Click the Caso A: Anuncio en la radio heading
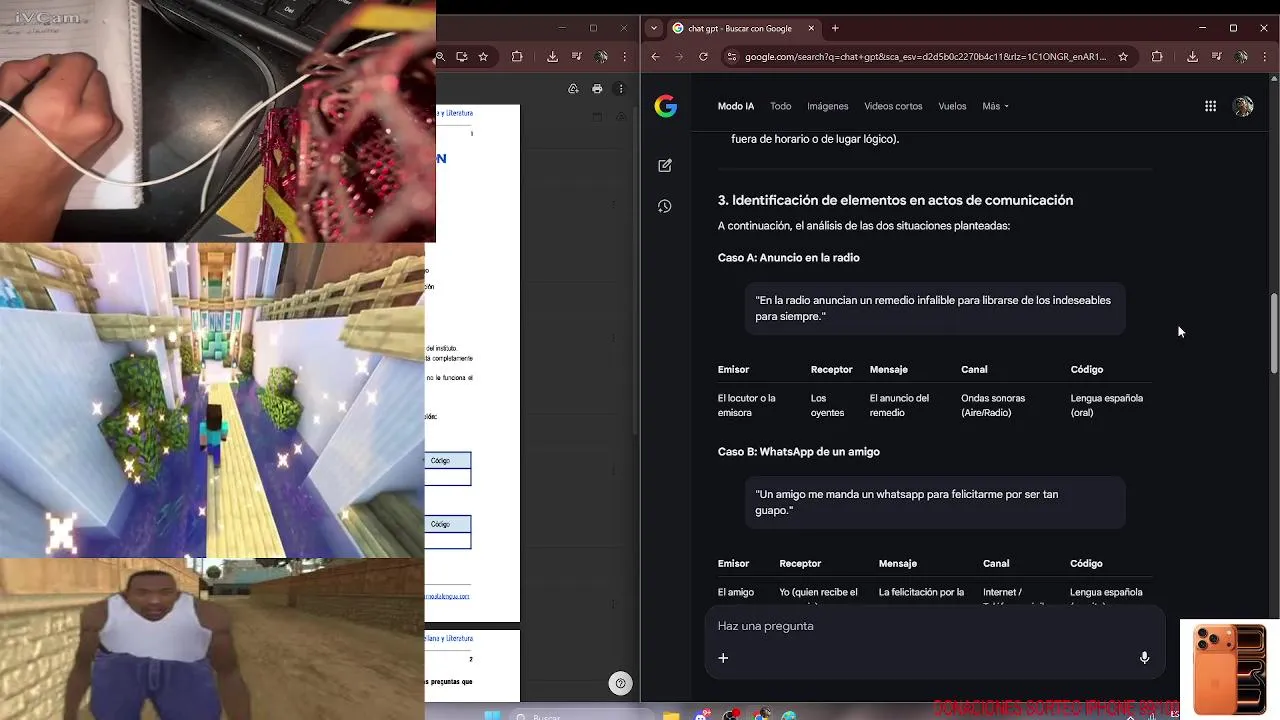 (788, 258)
